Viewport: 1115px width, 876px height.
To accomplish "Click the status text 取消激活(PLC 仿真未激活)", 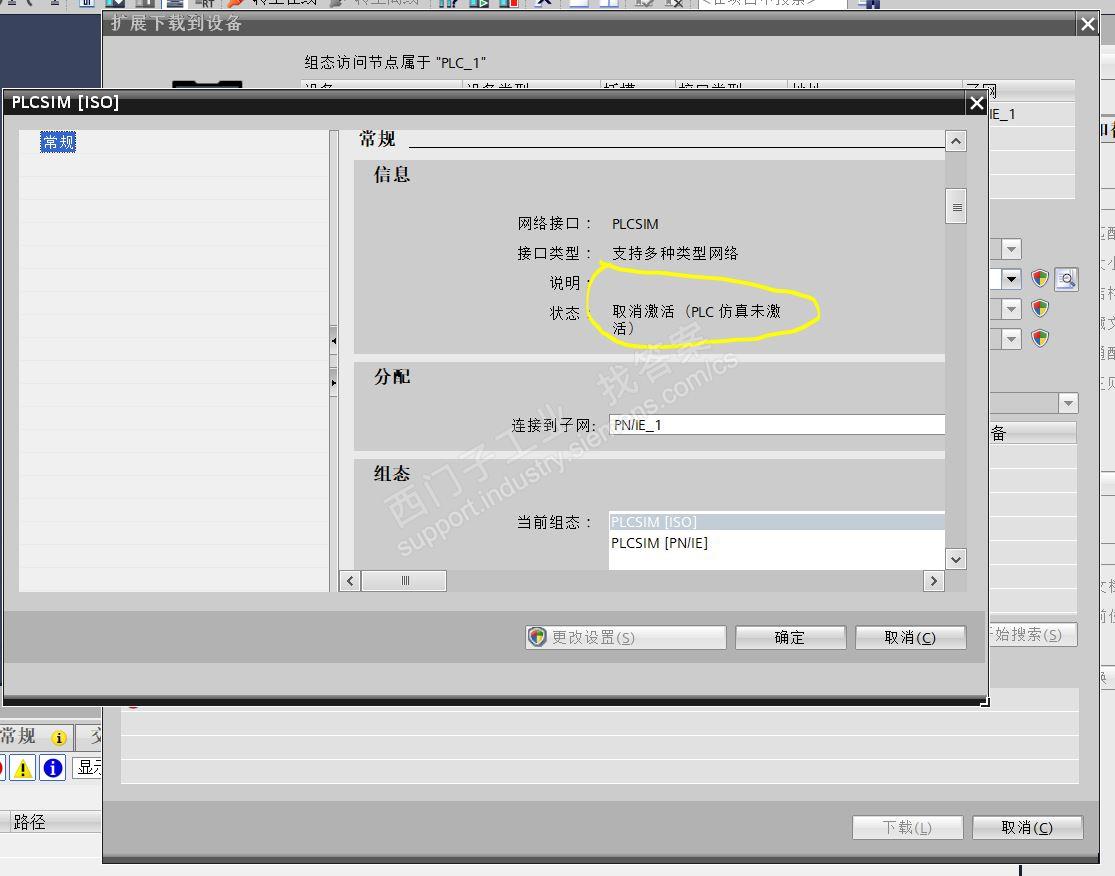I will [x=696, y=319].
